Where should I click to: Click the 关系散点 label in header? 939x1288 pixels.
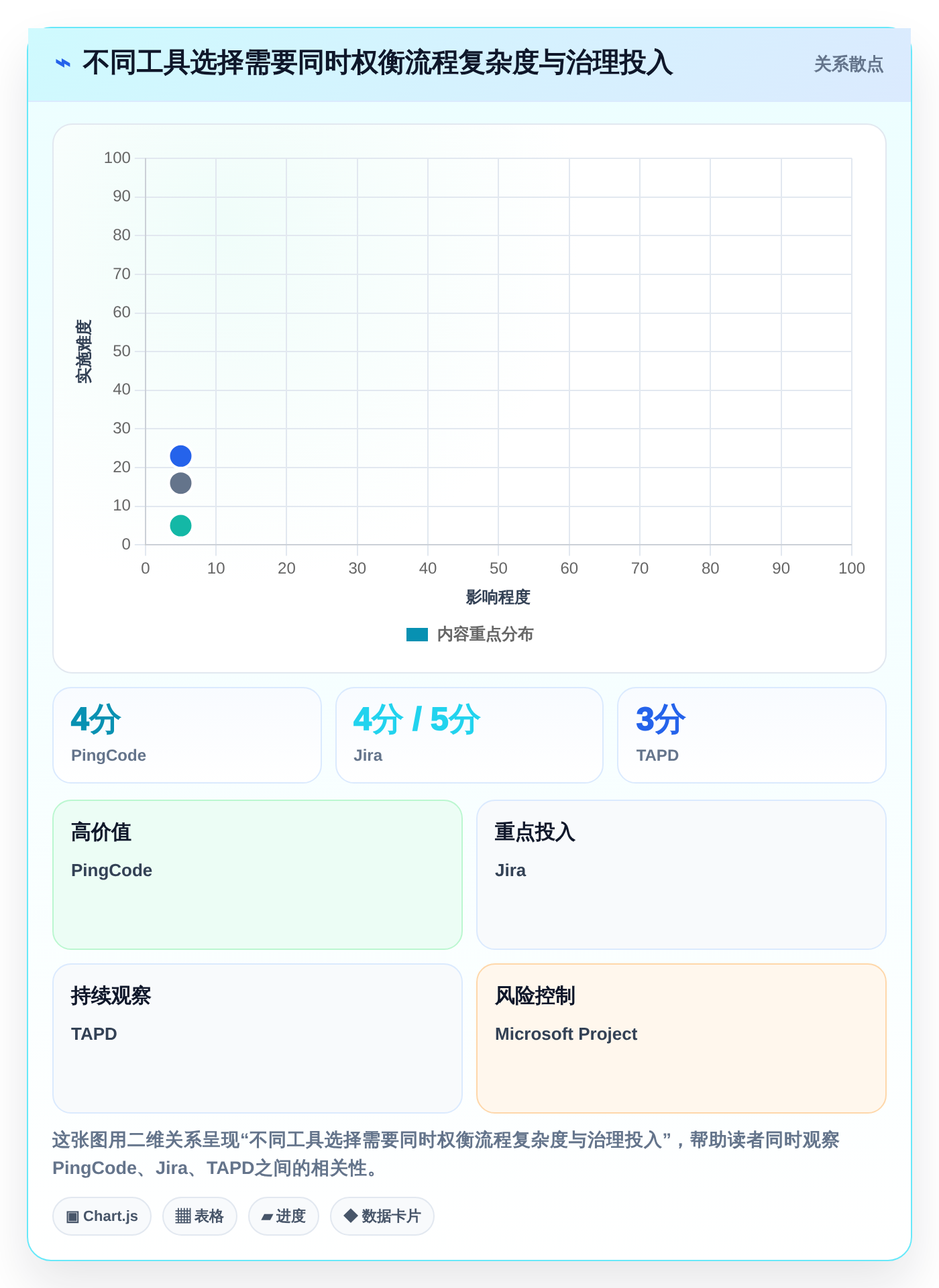pyautogui.click(x=848, y=64)
